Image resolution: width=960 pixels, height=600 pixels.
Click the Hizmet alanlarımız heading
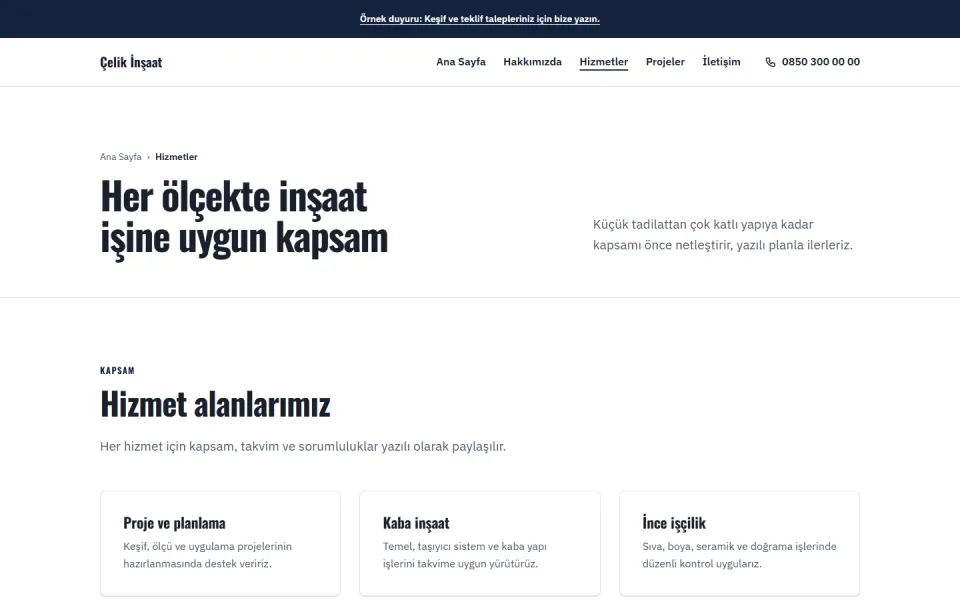[x=215, y=404]
